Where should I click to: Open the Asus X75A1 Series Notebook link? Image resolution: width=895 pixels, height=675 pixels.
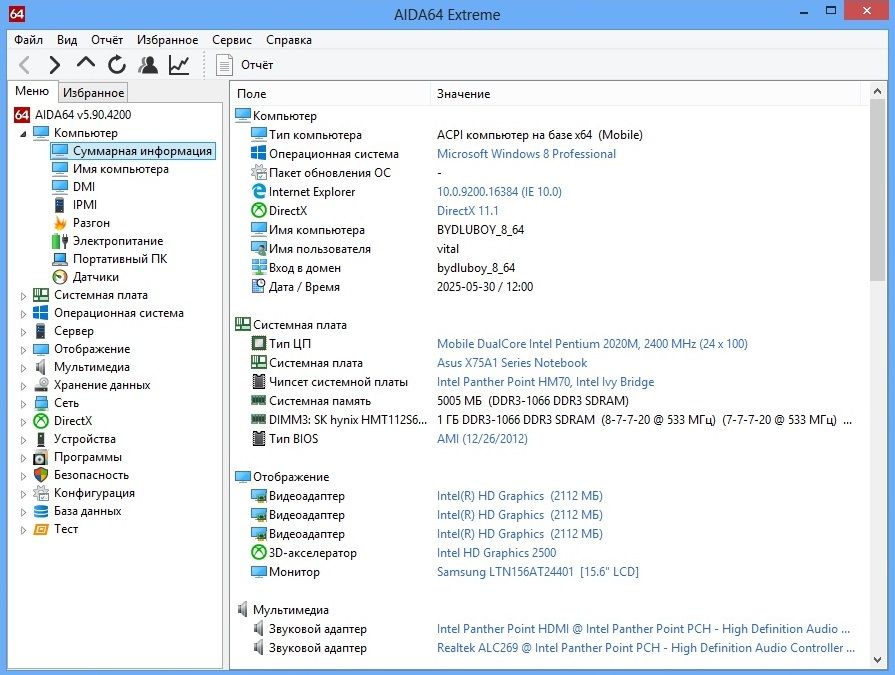(x=512, y=362)
